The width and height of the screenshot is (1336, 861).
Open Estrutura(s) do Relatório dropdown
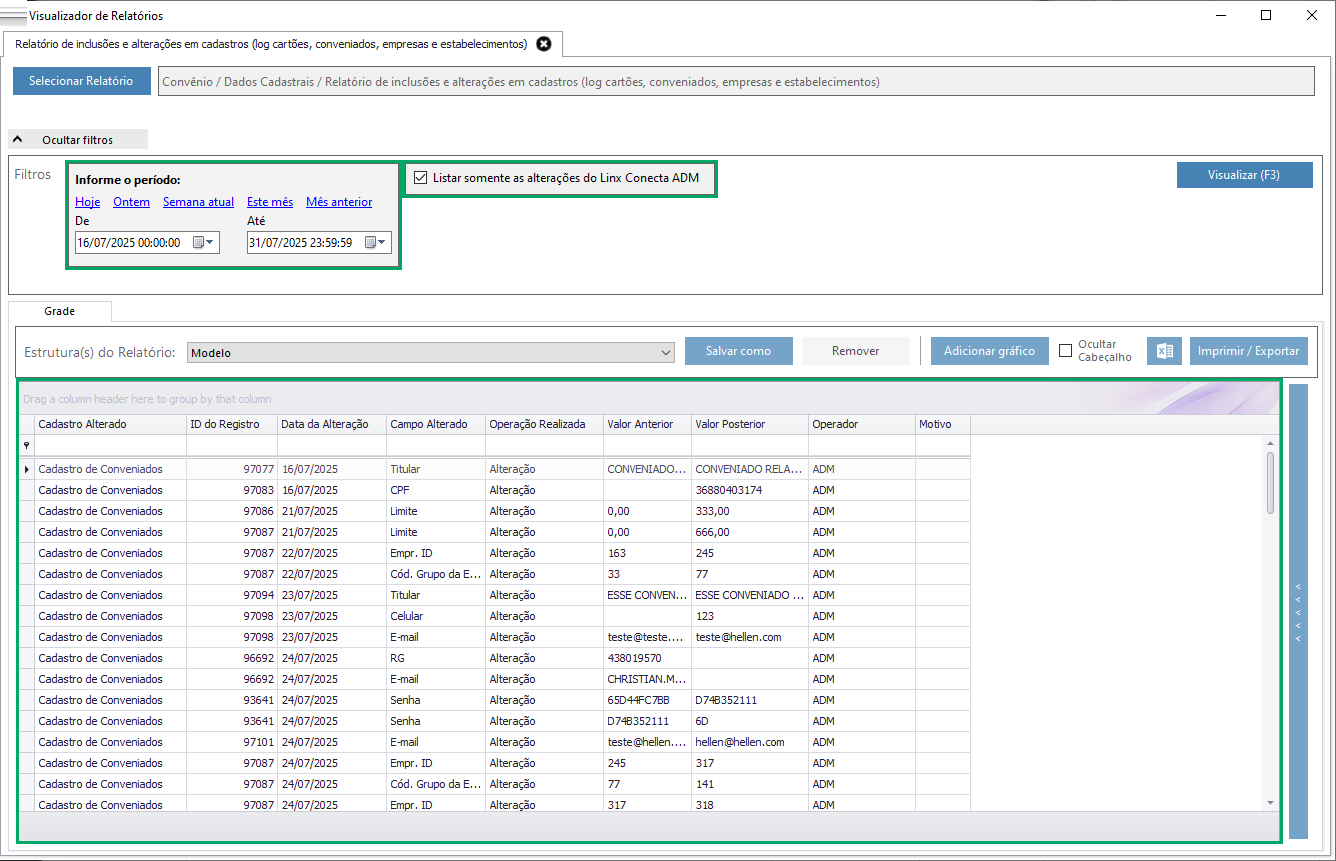667,352
